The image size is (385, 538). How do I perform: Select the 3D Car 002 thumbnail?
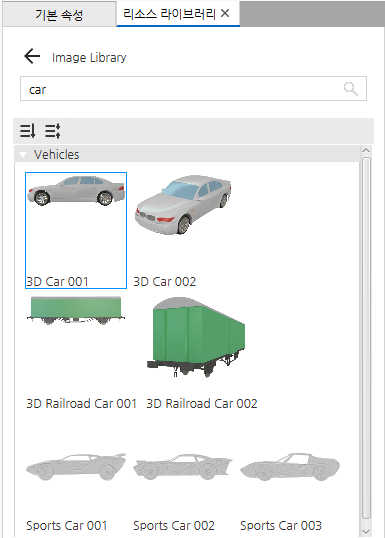pyautogui.click(x=183, y=230)
